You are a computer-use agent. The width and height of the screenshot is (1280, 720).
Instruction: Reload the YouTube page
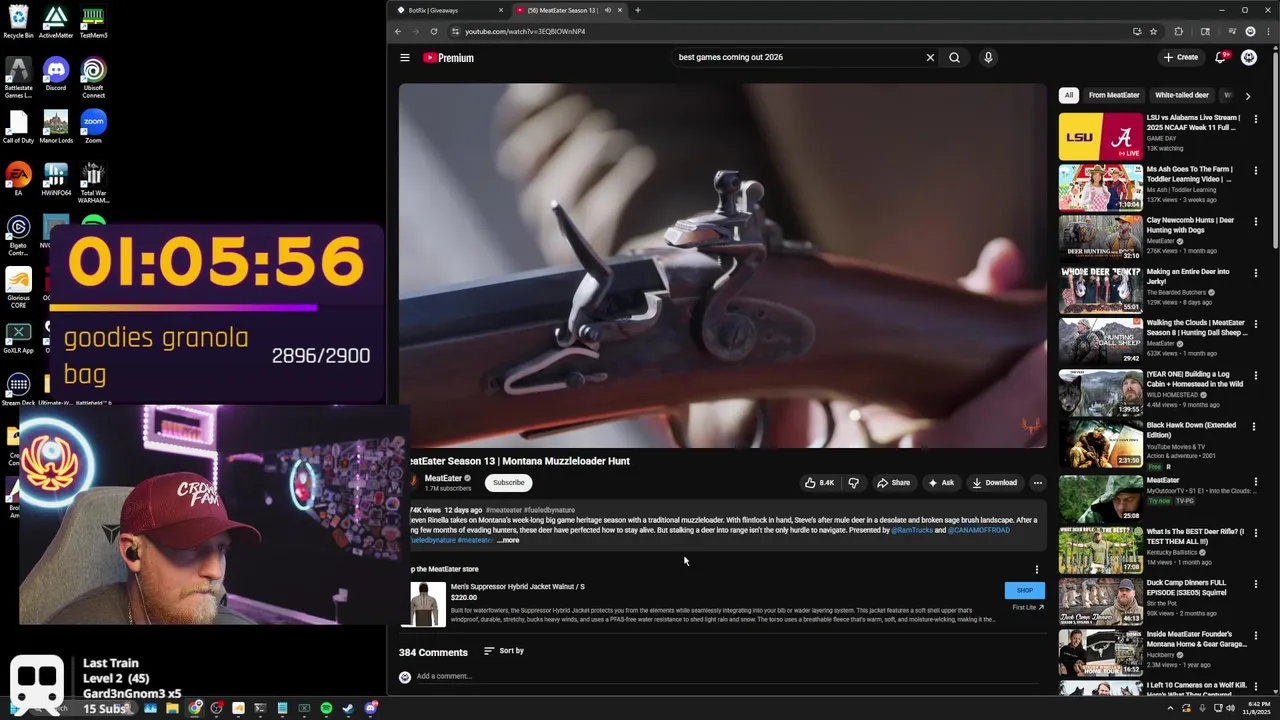tap(434, 31)
